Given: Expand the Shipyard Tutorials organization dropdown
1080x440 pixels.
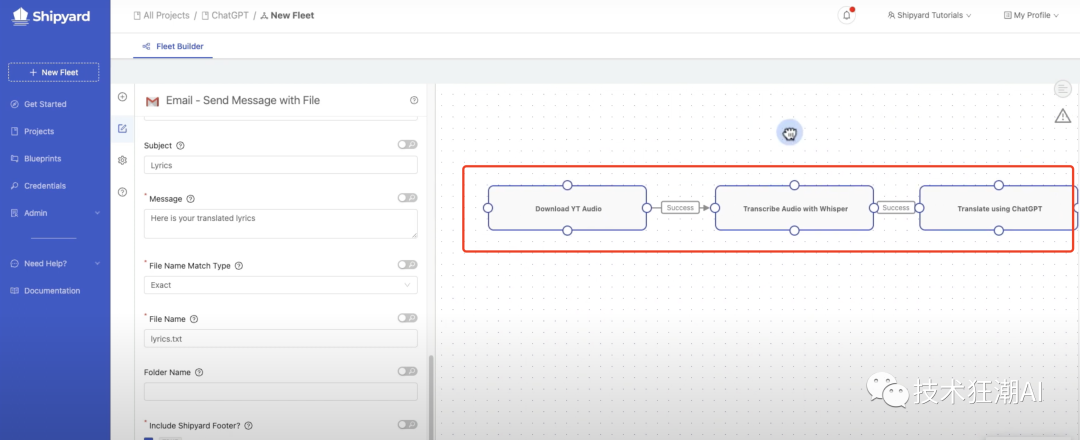Looking at the screenshot, I should (x=929, y=16).
